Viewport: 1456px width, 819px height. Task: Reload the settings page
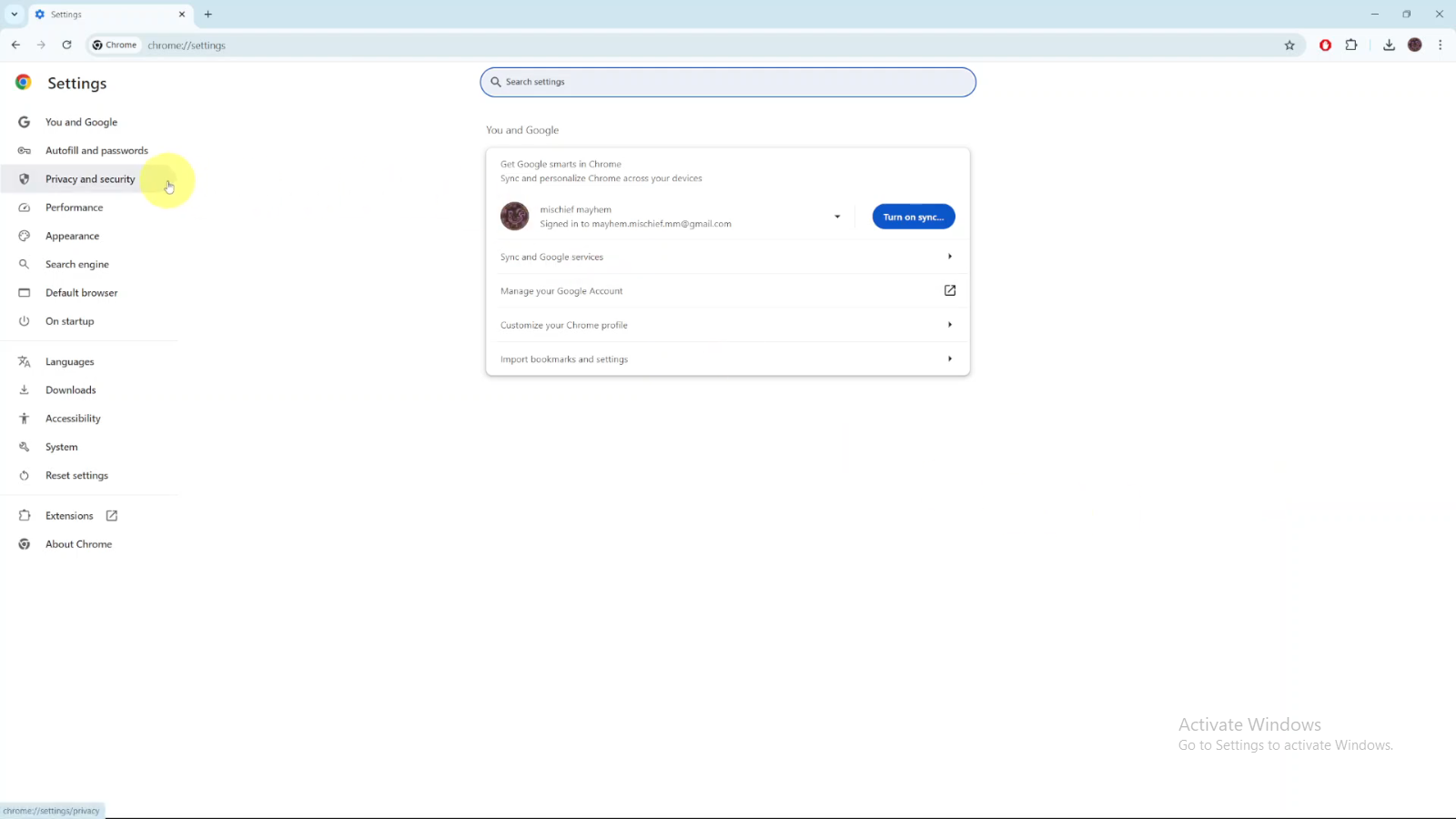pos(66,45)
